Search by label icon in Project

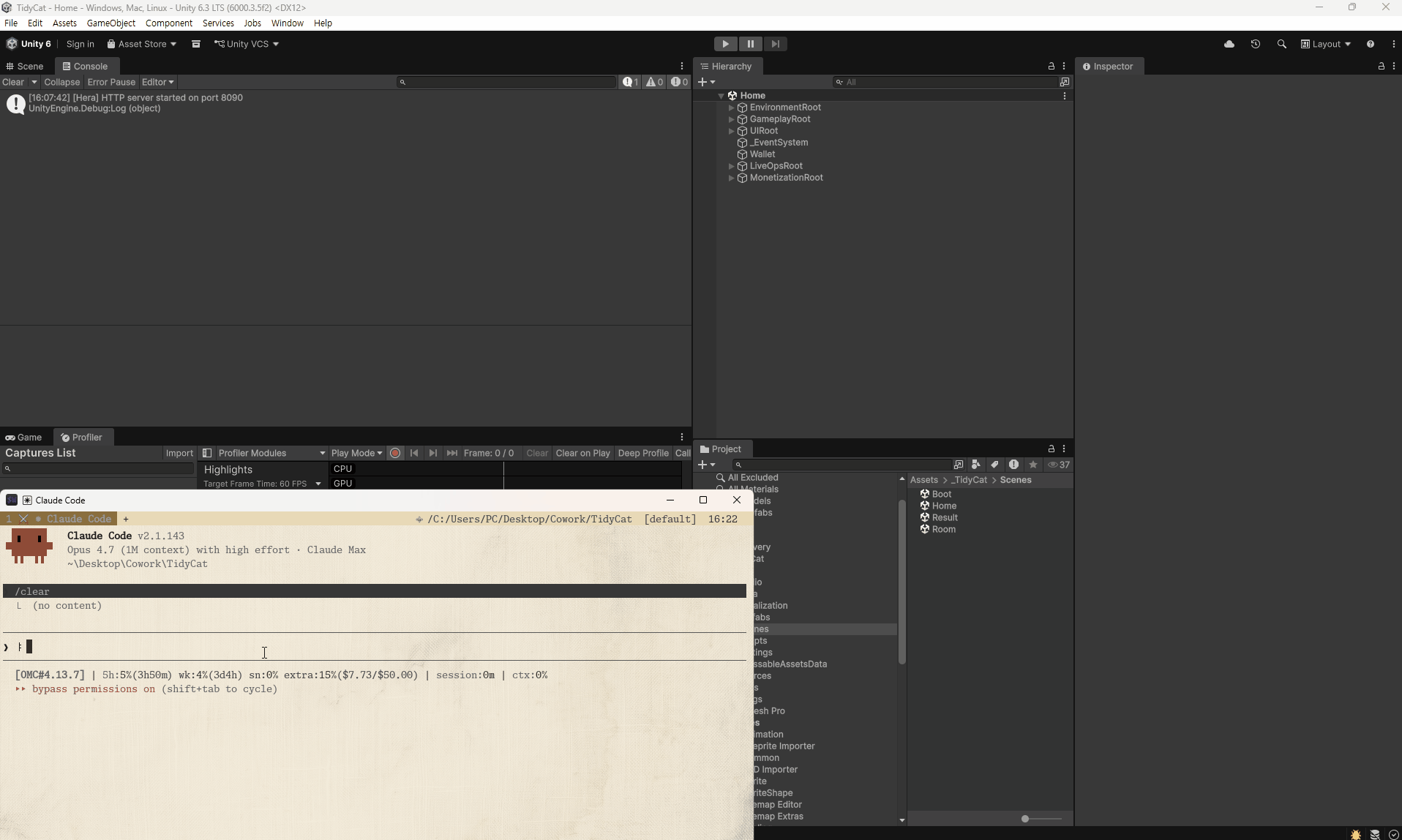pos(995,465)
